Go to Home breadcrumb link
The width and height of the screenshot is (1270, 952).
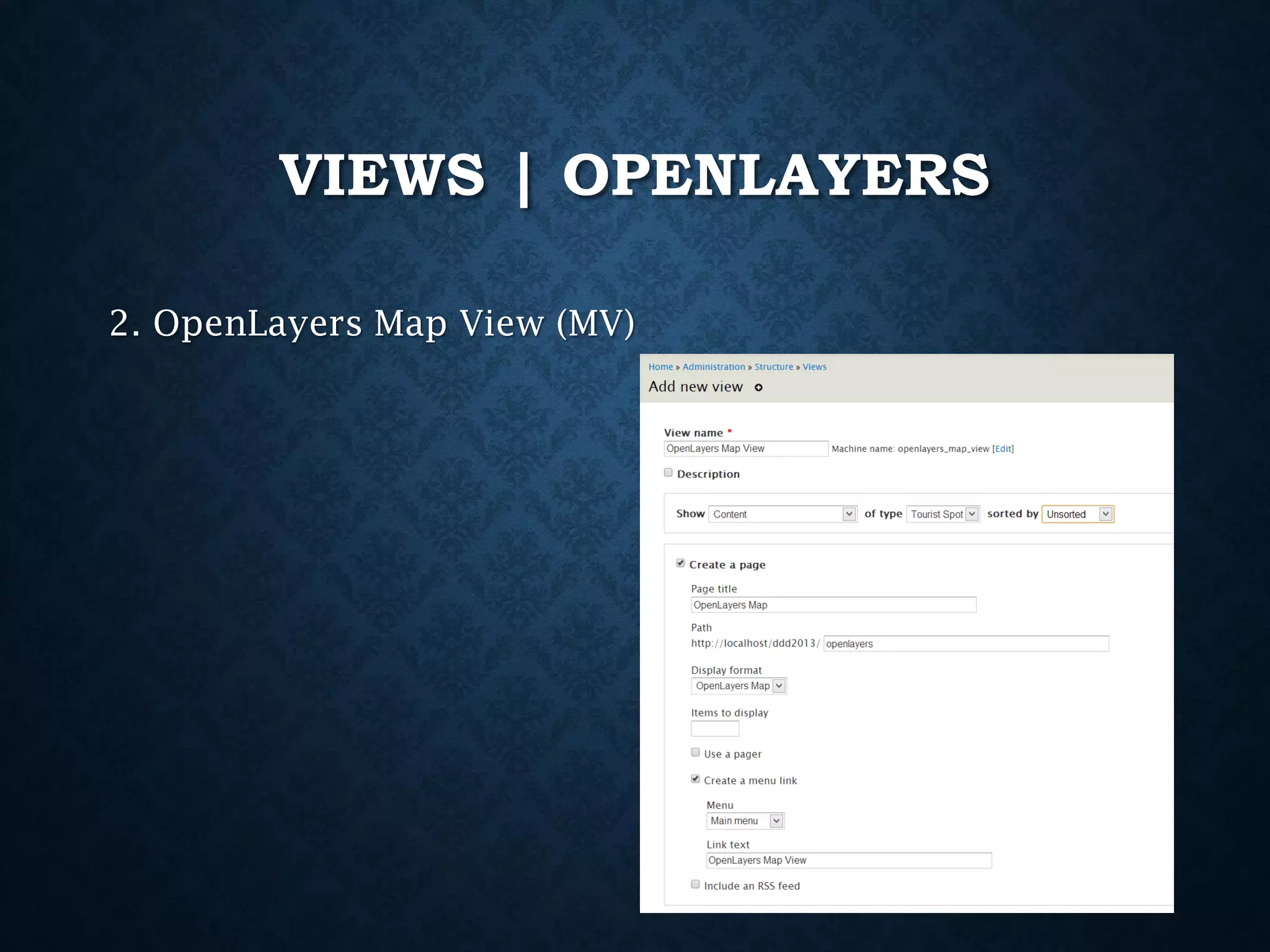660,367
